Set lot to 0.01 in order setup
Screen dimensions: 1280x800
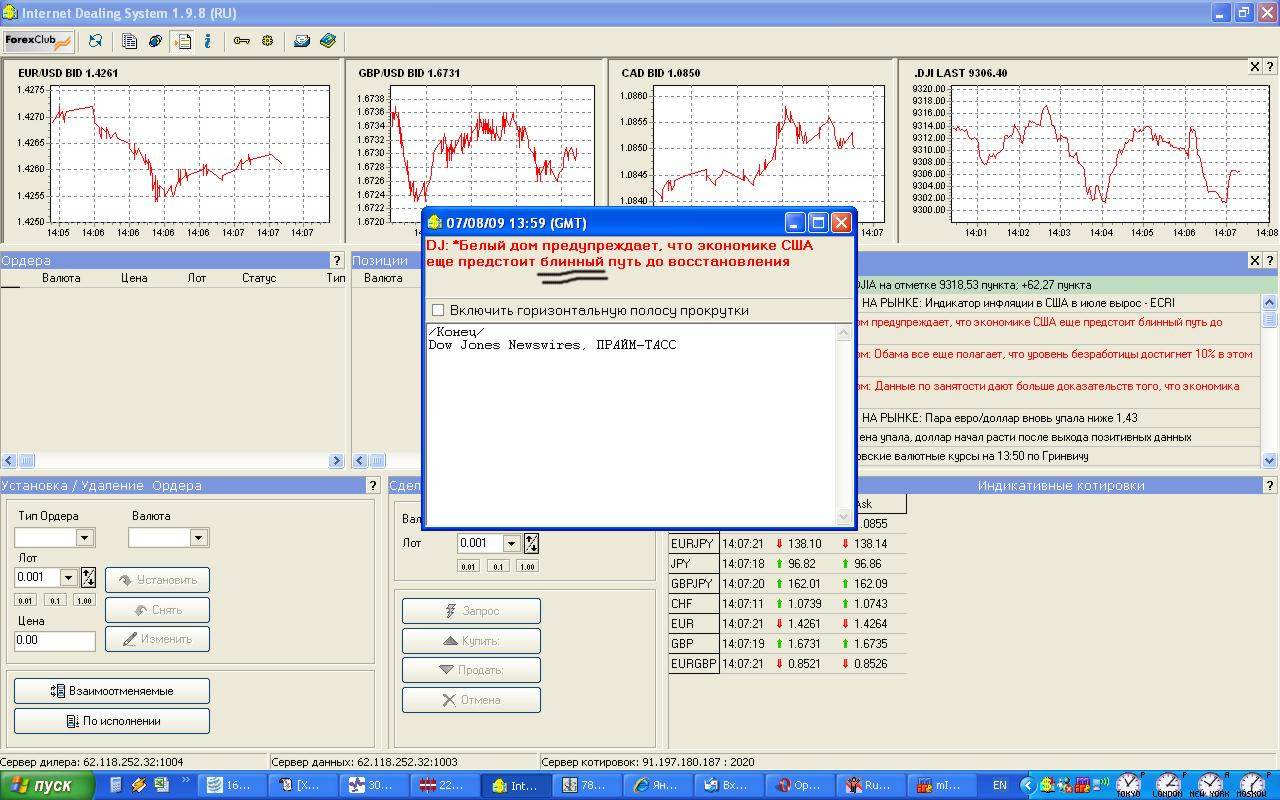[25, 600]
